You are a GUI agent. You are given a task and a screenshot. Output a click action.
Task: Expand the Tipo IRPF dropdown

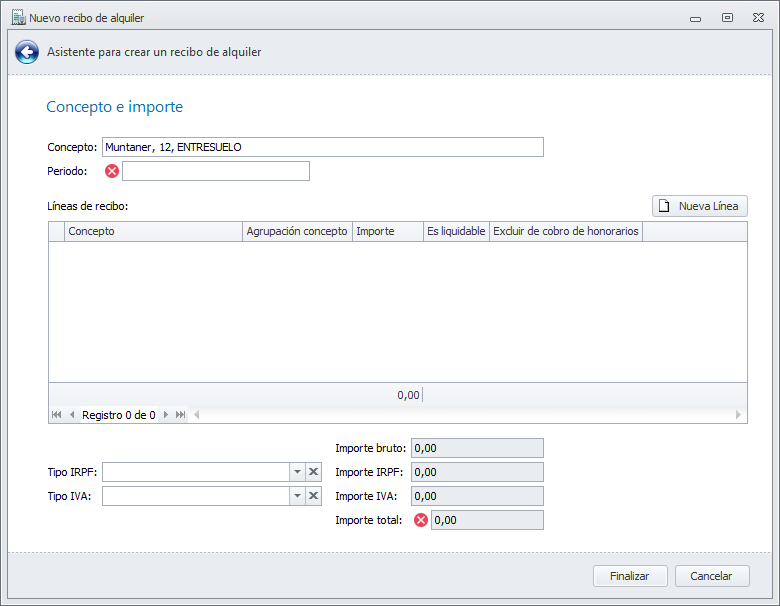point(296,472)
